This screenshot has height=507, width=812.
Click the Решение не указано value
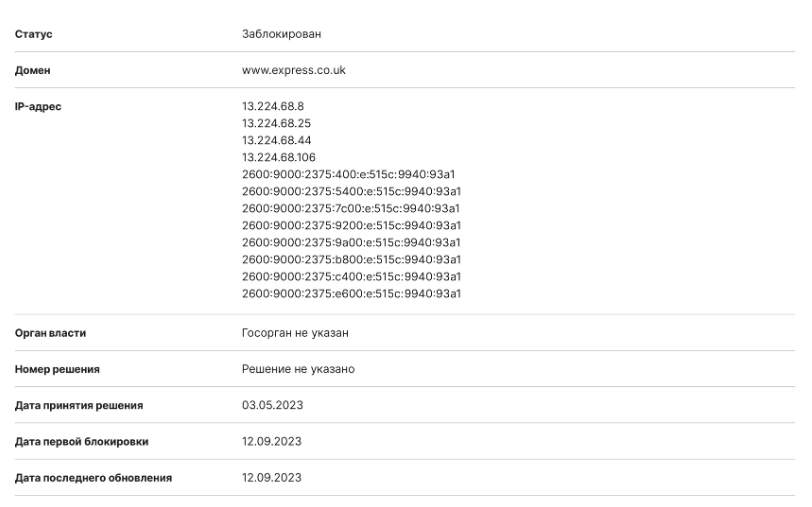point(298,369)
